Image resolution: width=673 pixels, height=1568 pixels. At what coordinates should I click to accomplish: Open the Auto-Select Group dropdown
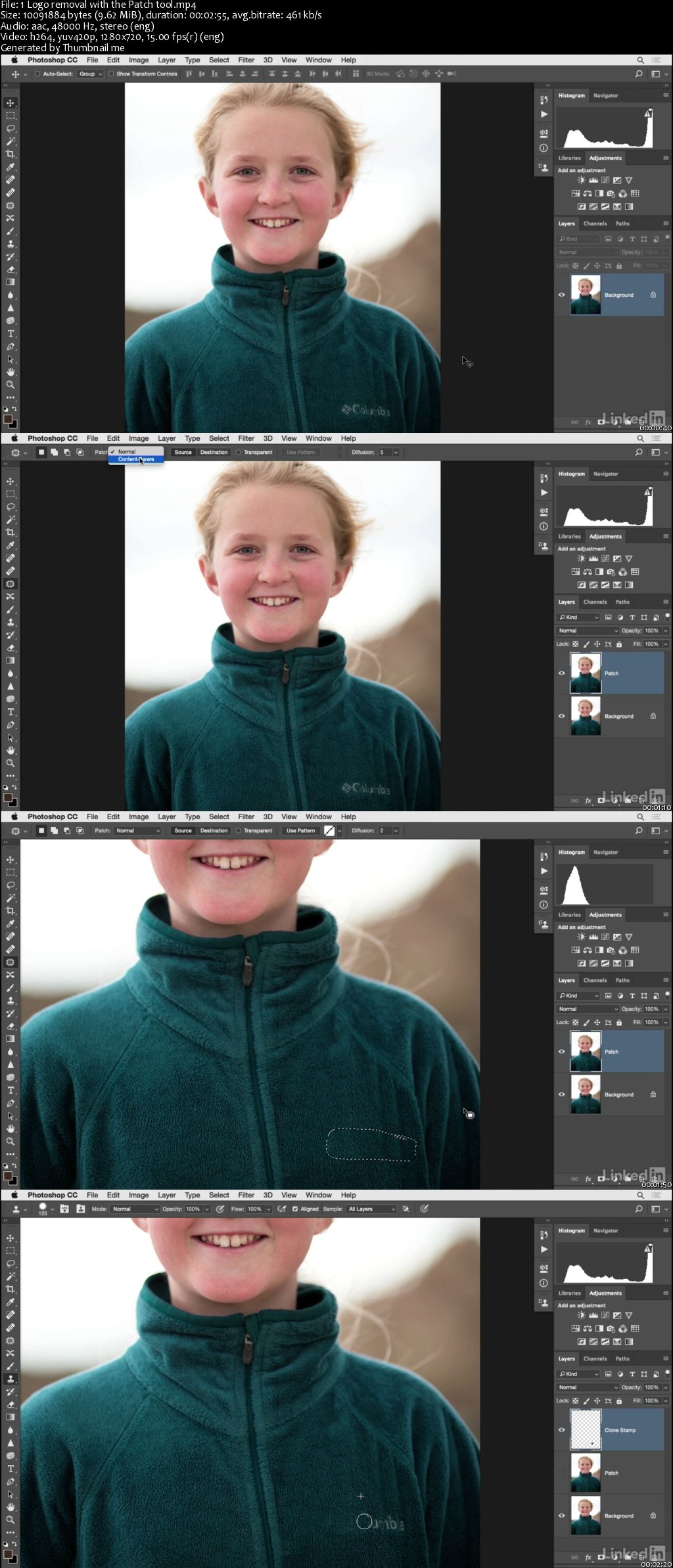(x=90, y=74)
